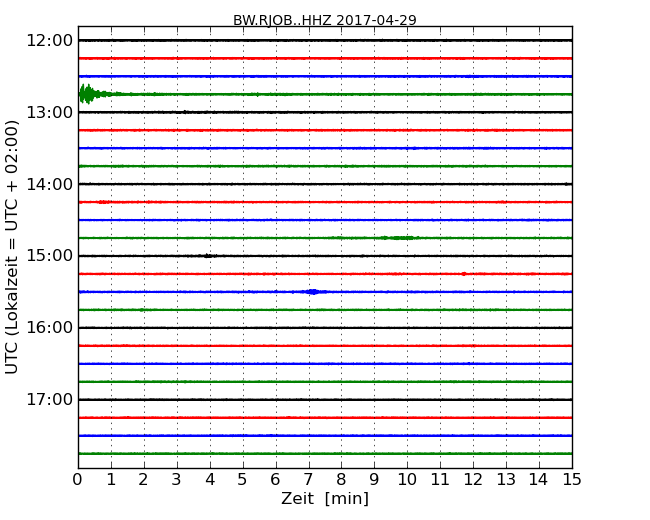Click x-axis tick label 15
The height and width of the screenshot is (520, 650).
(572, 480)
